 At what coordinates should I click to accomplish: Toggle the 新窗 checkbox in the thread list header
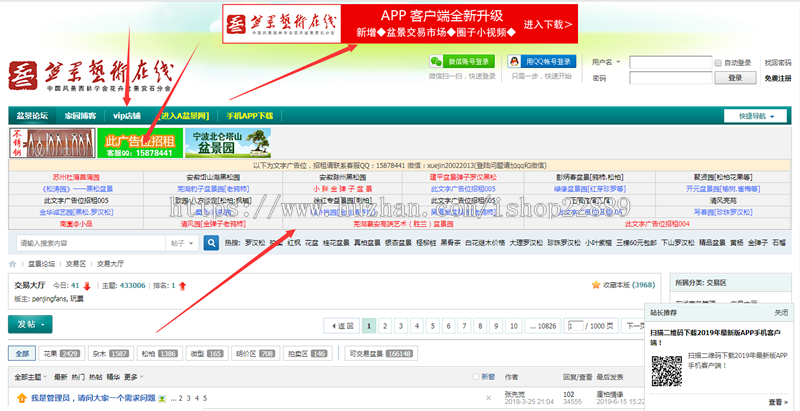476,377
